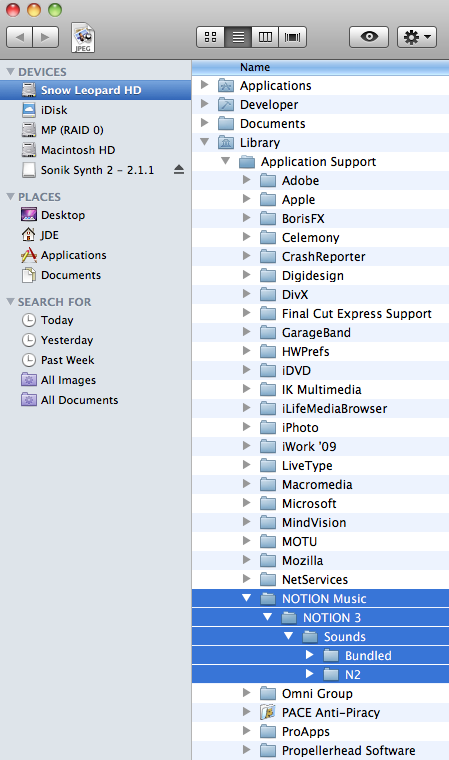
Task: Expand the Bundled folder
Action: click(x=310, y=655)
